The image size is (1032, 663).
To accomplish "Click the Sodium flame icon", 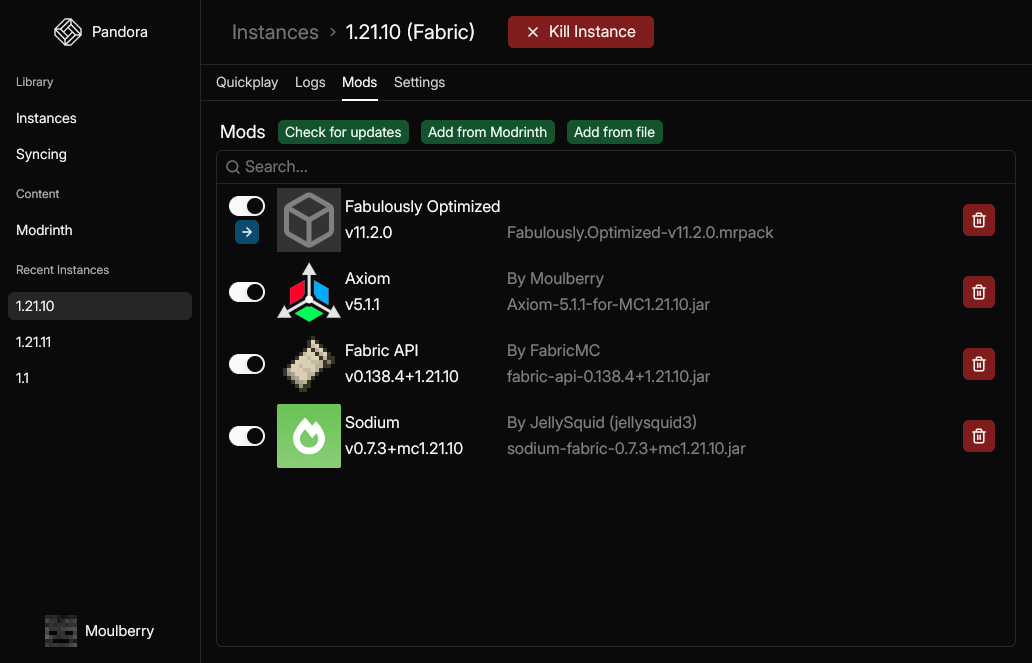I will click(309, 436).
